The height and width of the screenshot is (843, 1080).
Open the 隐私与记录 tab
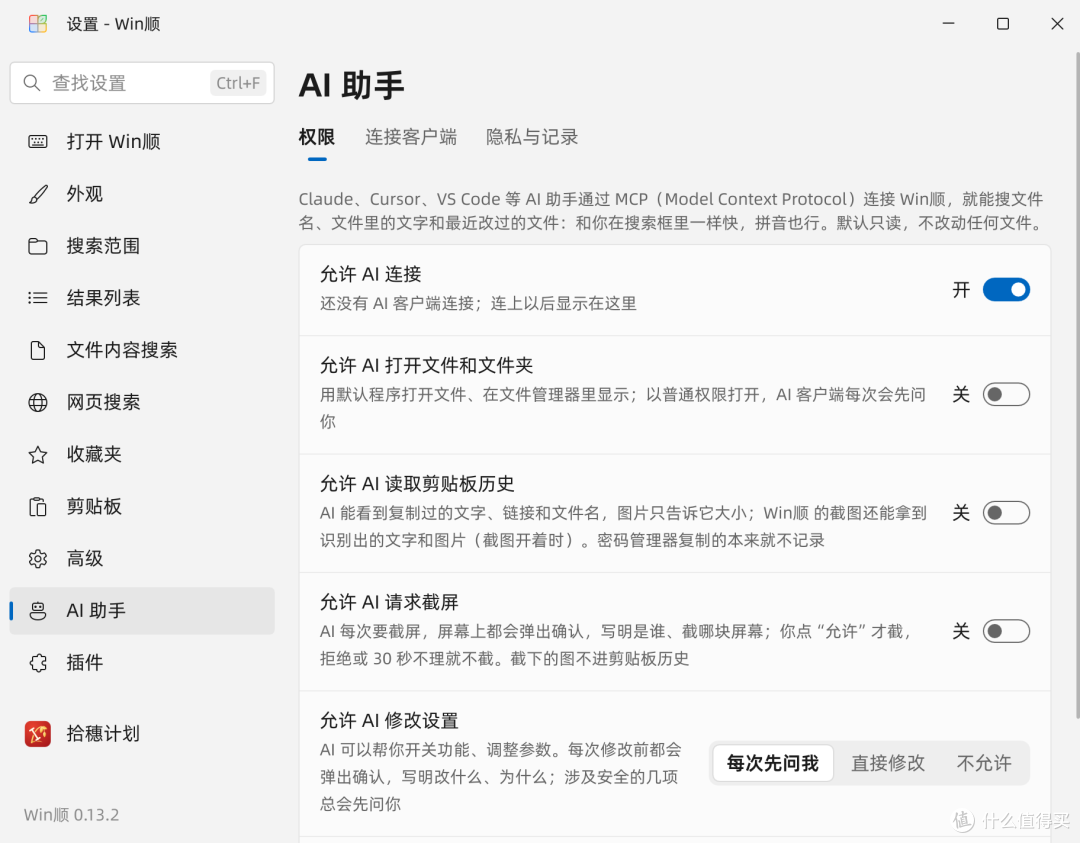532,137
